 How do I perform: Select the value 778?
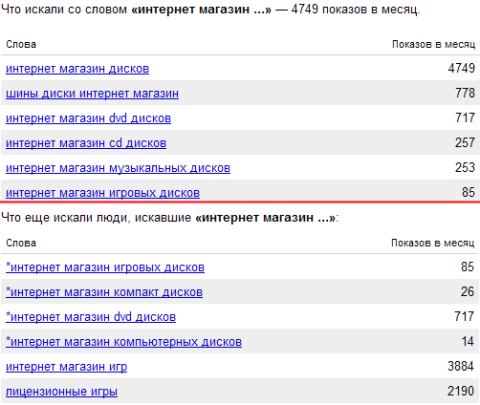point(465,93)
